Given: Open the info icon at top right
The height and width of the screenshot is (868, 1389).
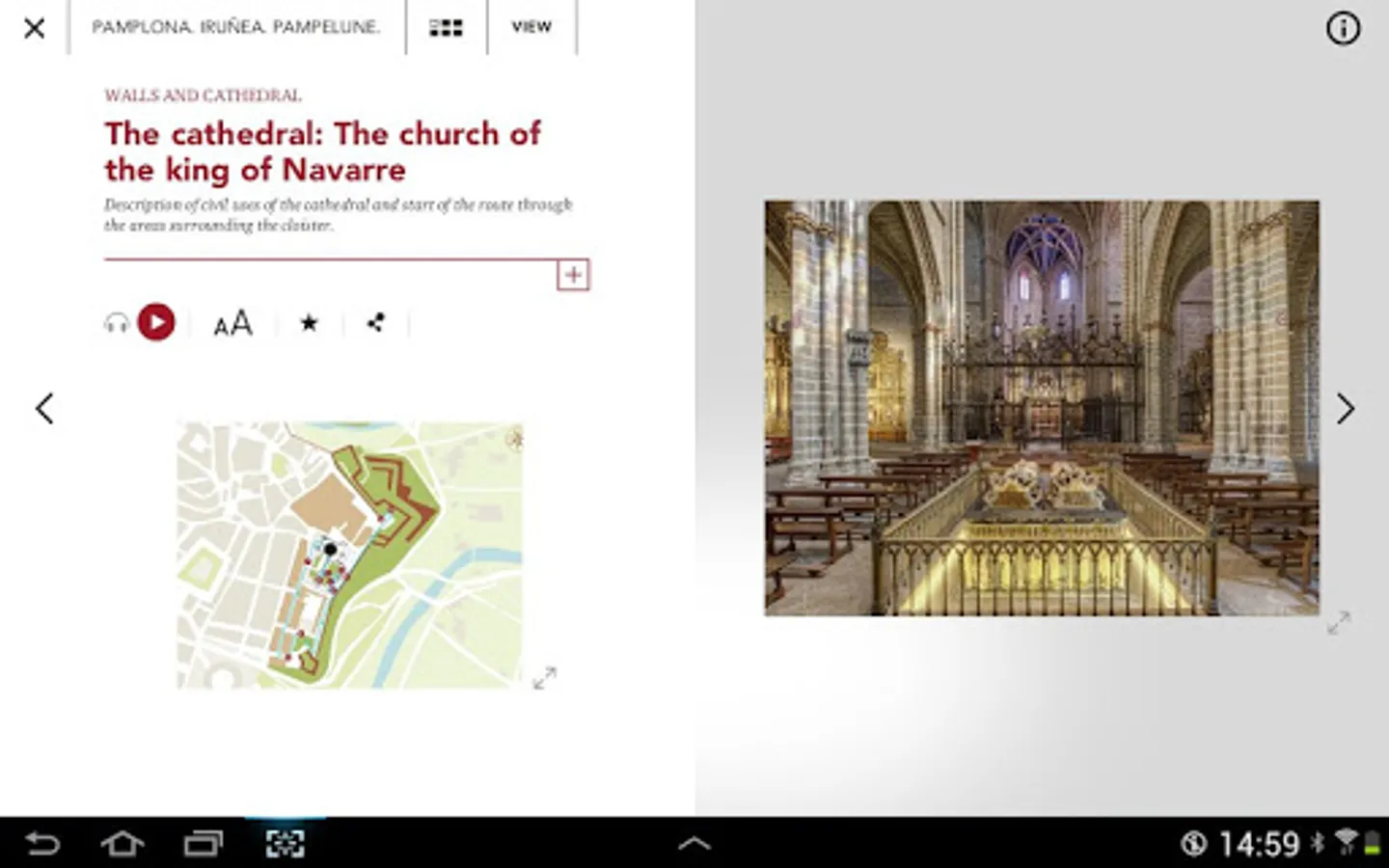Looking at the screenshot, I should [1343, 28].
